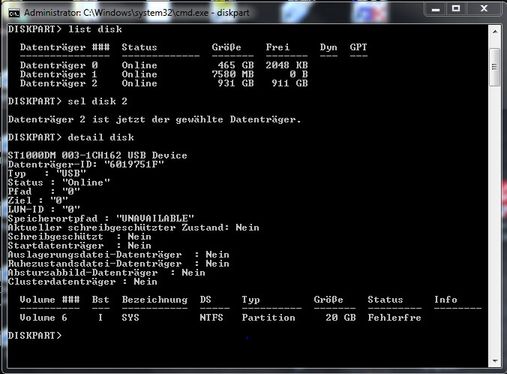Screen dimensions: 507x374
Task: Click the 'Typ' header in volume table
Action: click(251, 300)
